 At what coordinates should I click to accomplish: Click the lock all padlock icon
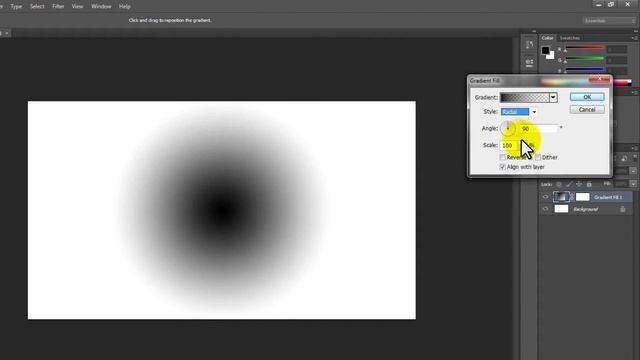click(589, 184)
